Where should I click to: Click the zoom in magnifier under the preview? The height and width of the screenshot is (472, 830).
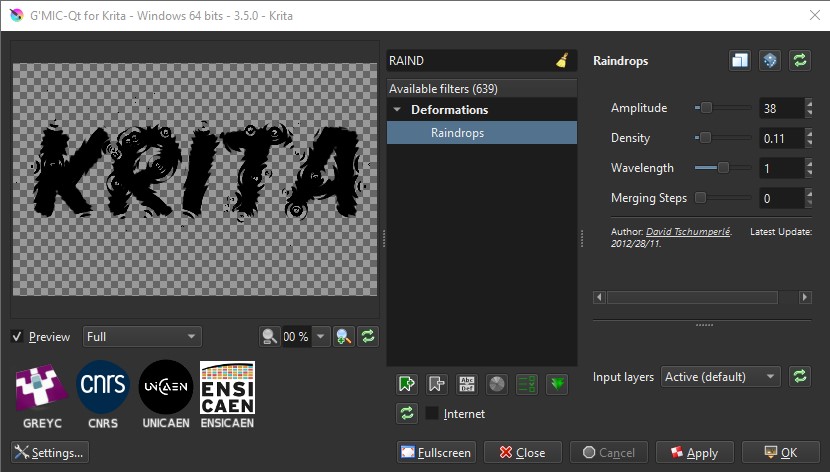(343, 337)
